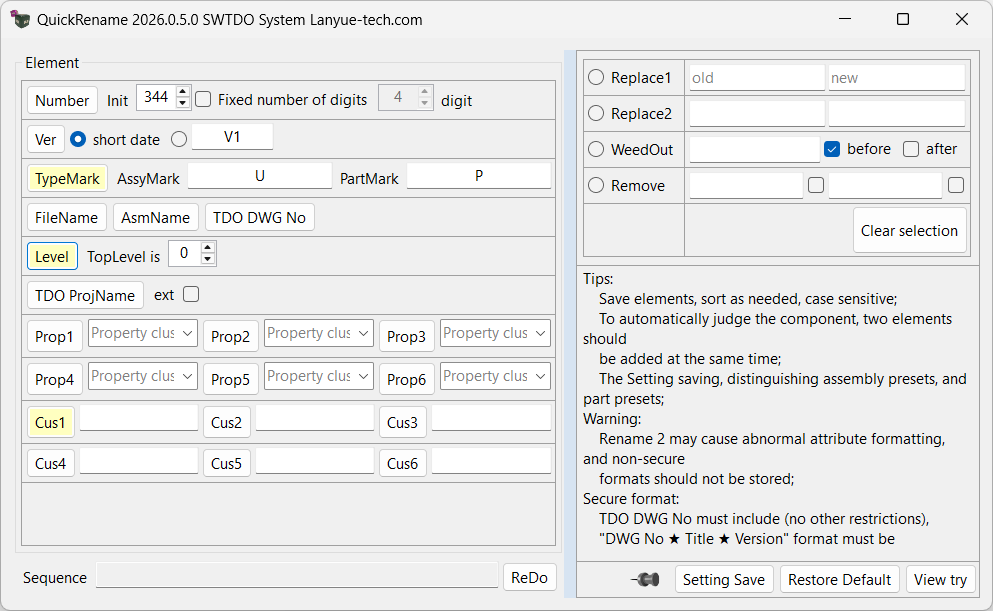Tick the ext checkbox

coord(191,294)
